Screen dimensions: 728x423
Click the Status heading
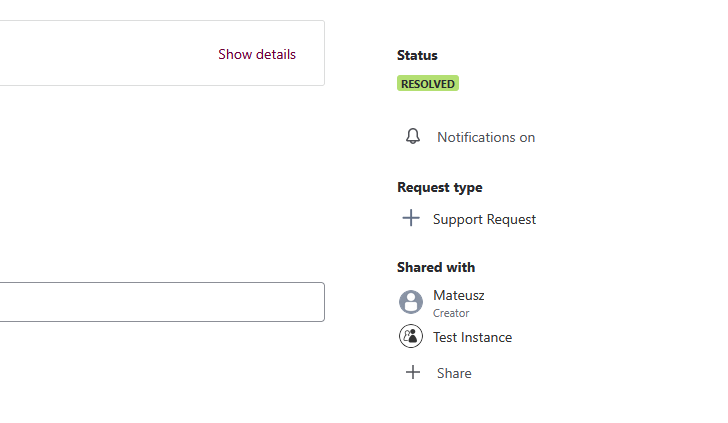tap(417, 55)
